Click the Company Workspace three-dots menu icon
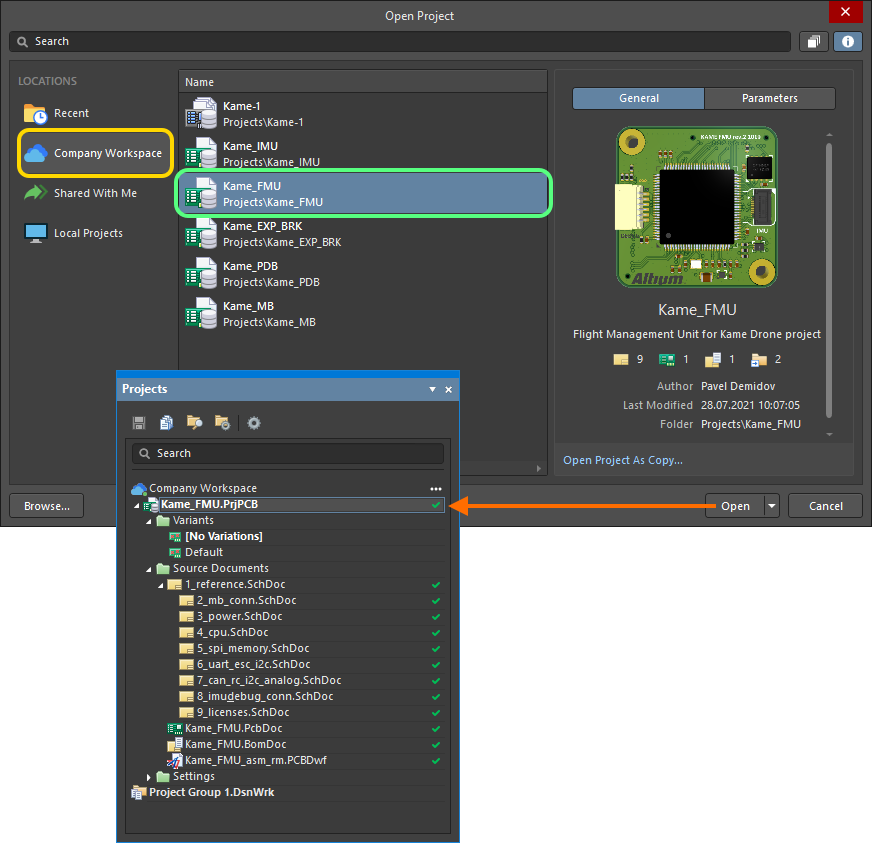 pyautogui.click(x=435, y=489)
